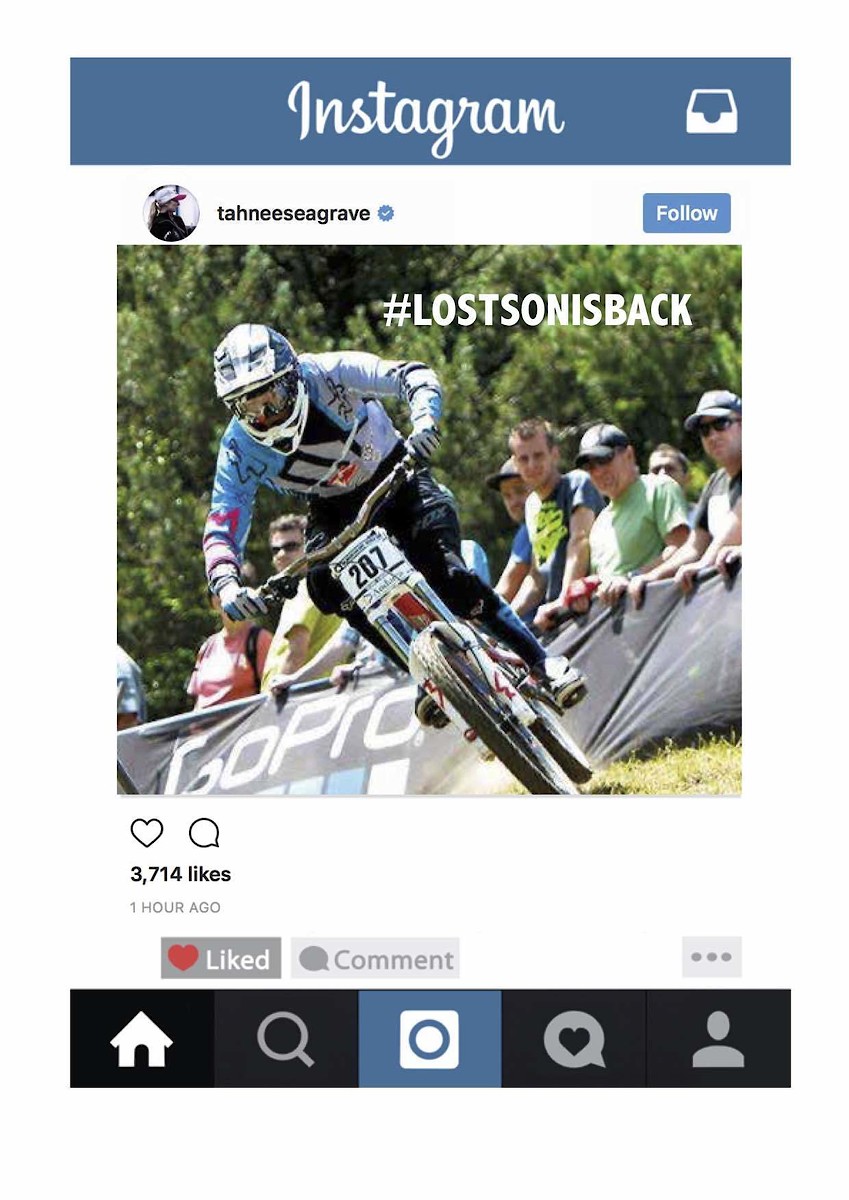Toggle the red heart Liked button

(221, 958)
